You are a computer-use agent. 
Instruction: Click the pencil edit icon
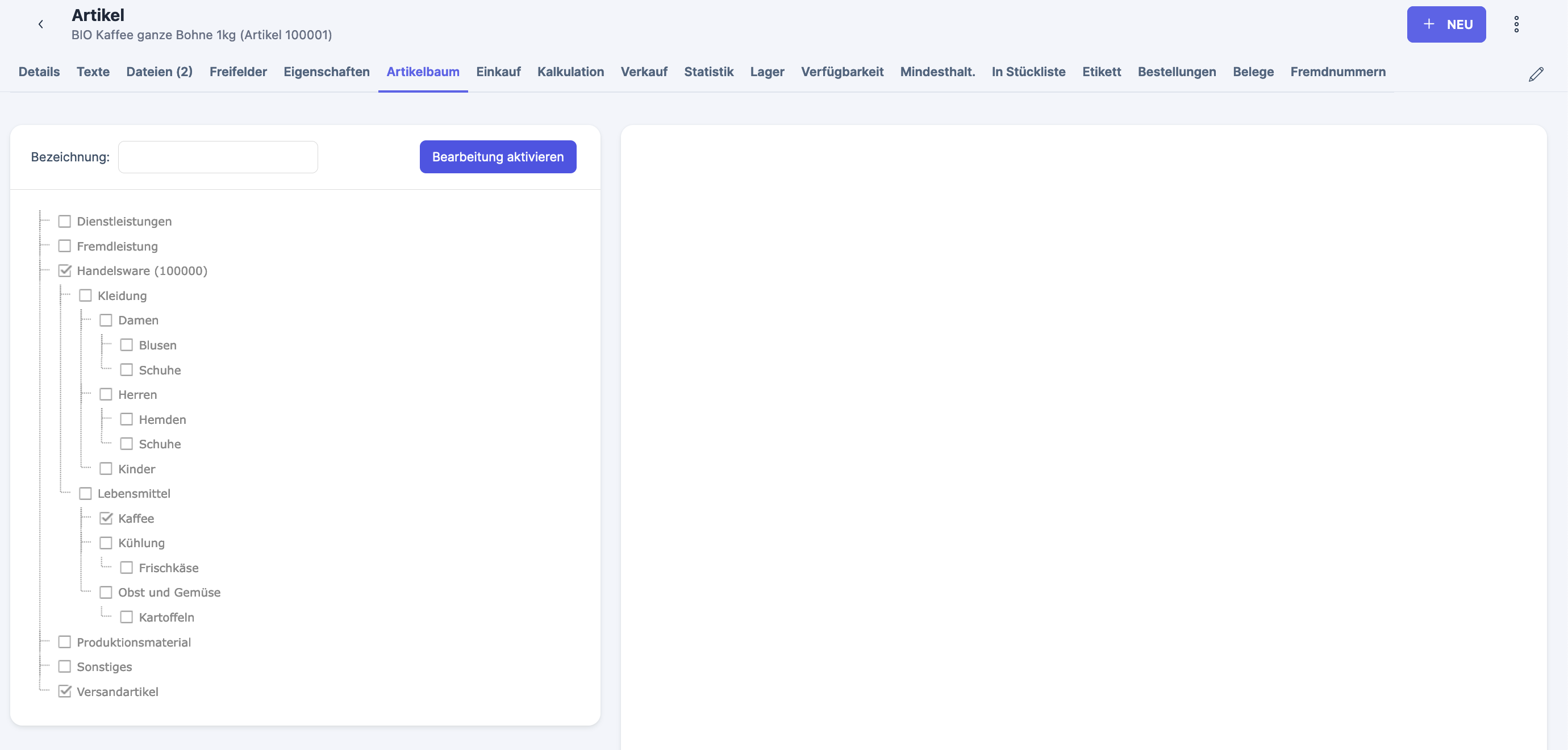pyautogui.click(x=1536, y=74)
